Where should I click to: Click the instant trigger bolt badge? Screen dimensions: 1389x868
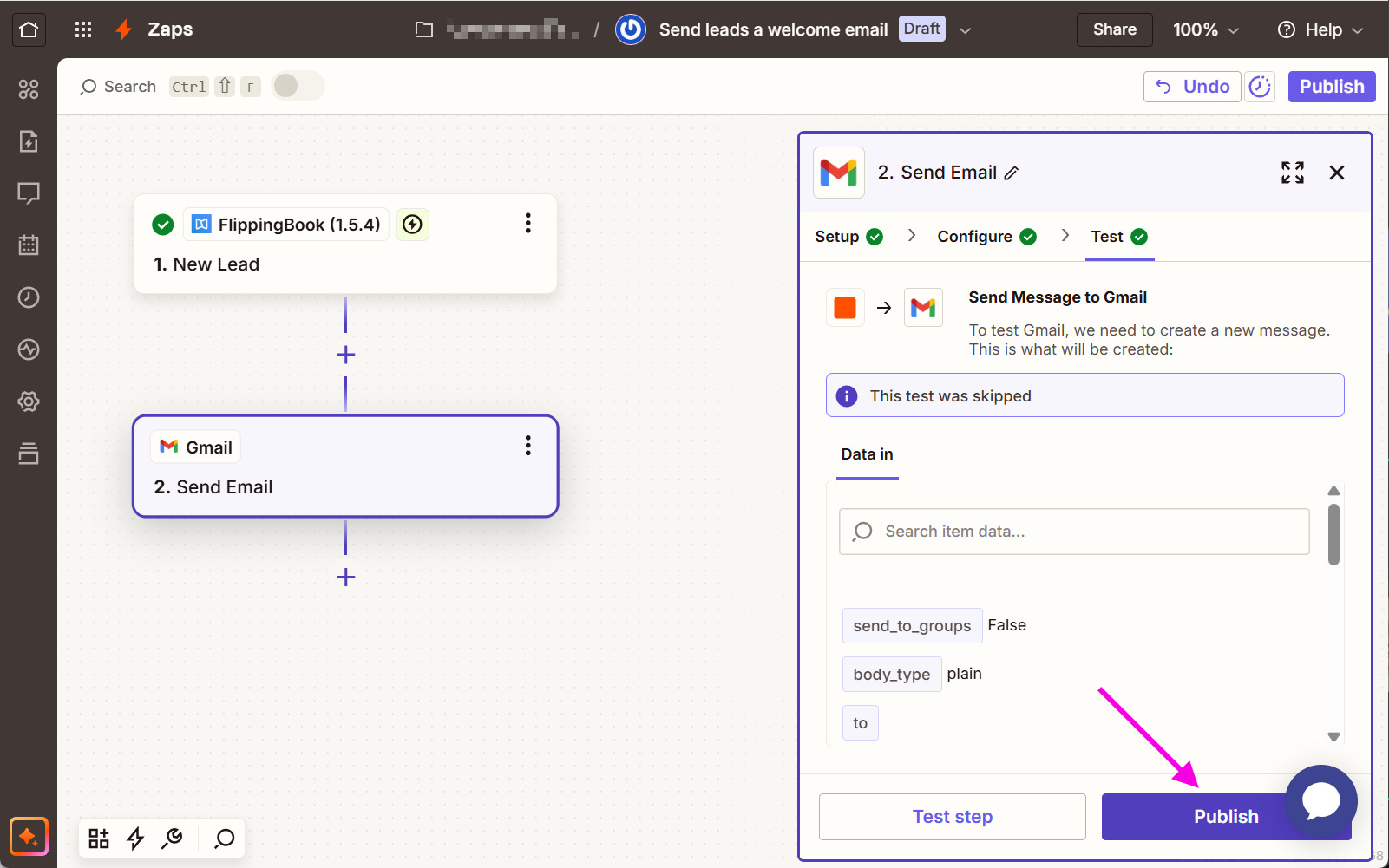point(413,225)
